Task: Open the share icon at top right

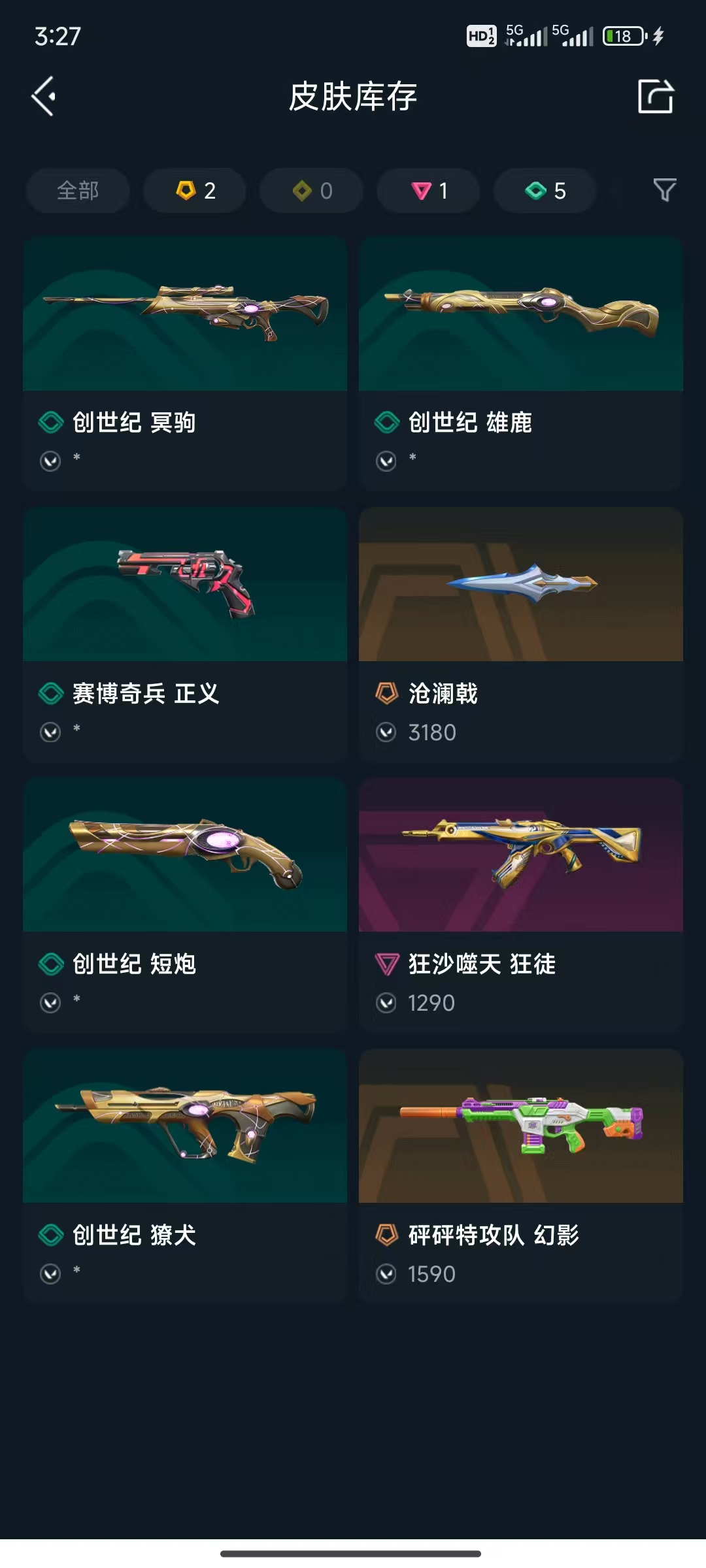Action: click(x=655, y=97)
